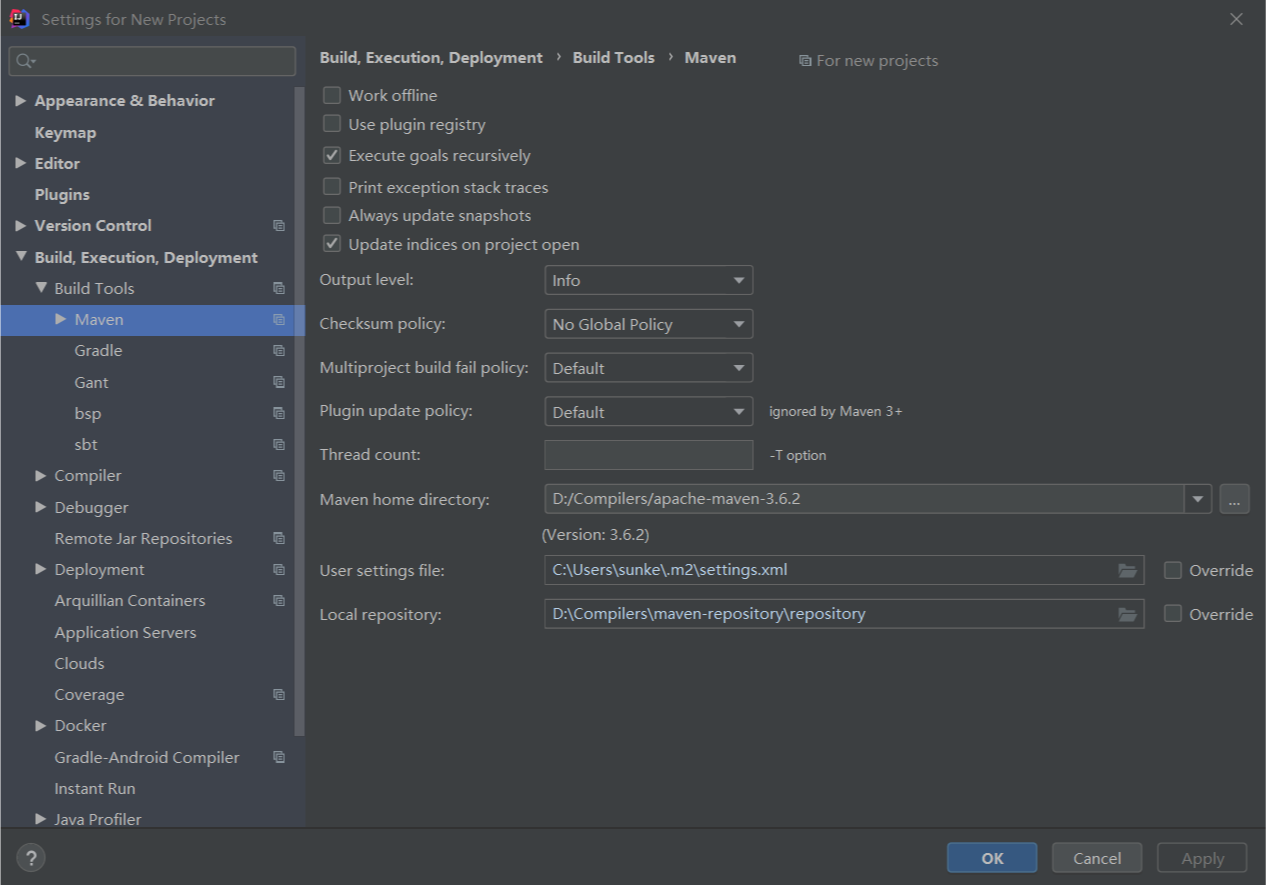The height and width of the screenshot is (885, 1266).
Task: Click the project-level icon next to Build Tools
Action: point(279,288)
